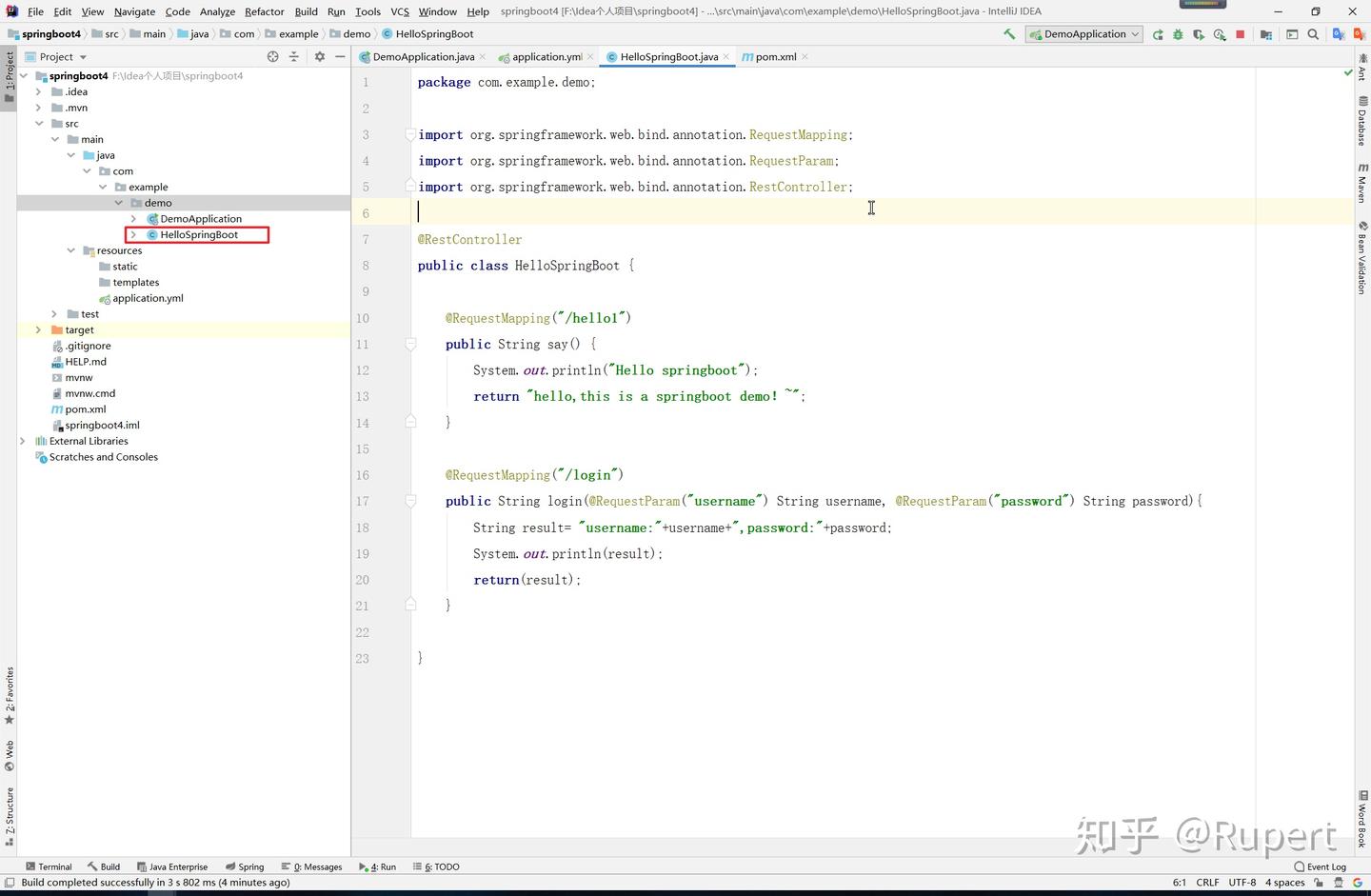The height and width of the screenshot is (896, 1371).
Task: Run DemoApplication with Coverage
Action: click(x=1199, y=34)
